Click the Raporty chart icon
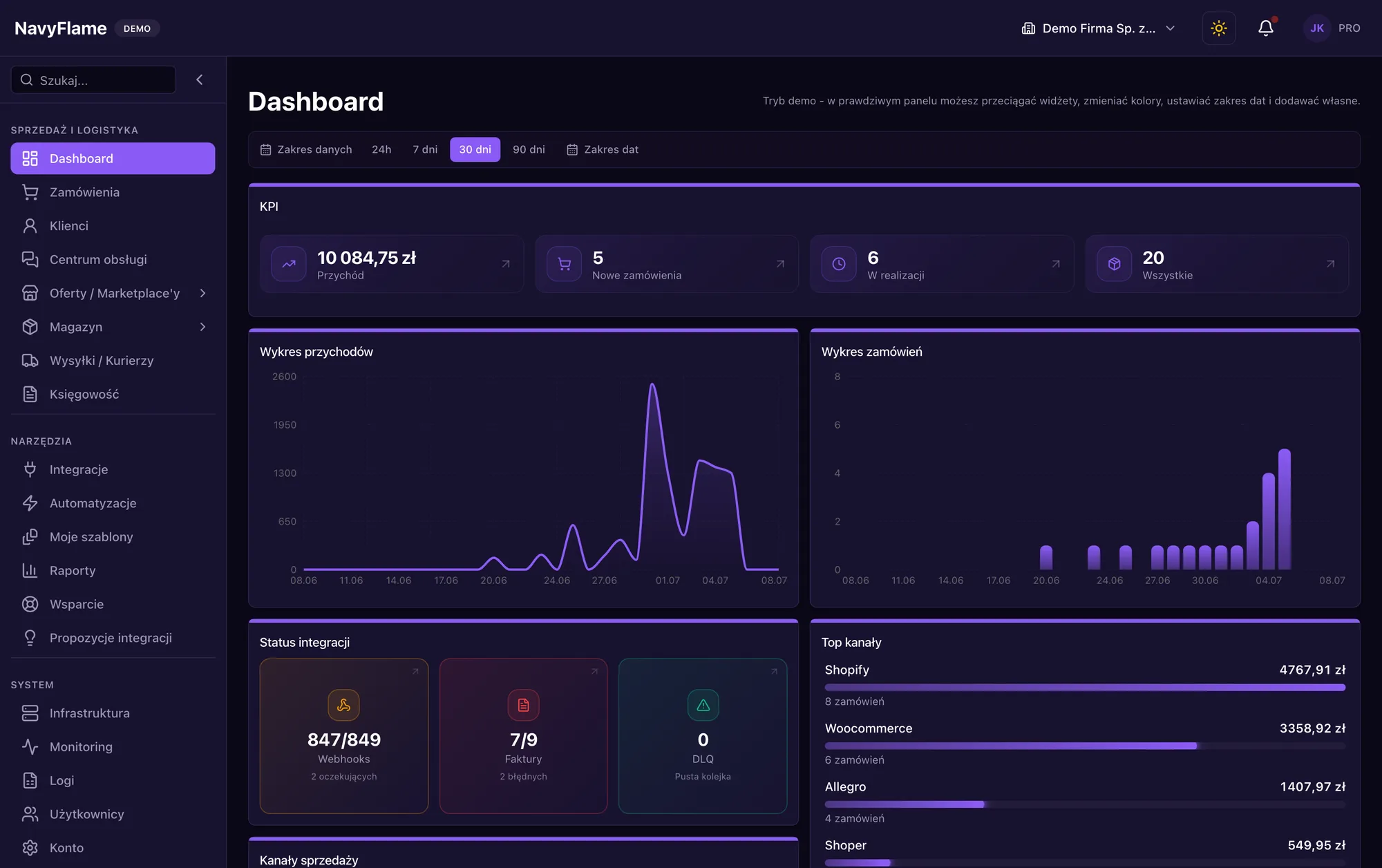Screen dimensions: 1382x868 click(x=30, y=570)
